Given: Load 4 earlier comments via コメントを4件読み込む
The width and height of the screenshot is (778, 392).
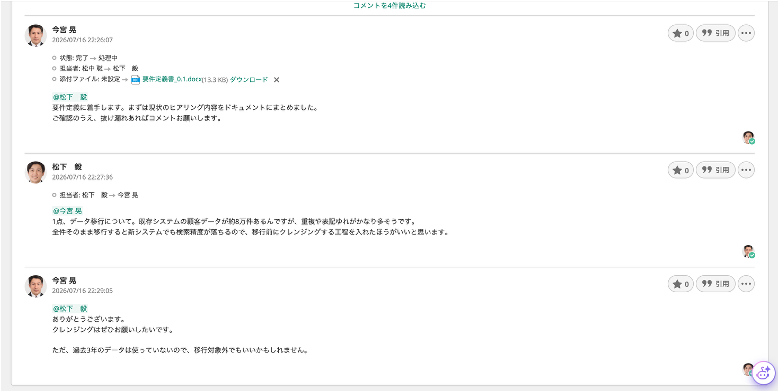Looking at the screenshot, I should coord(389,5).
